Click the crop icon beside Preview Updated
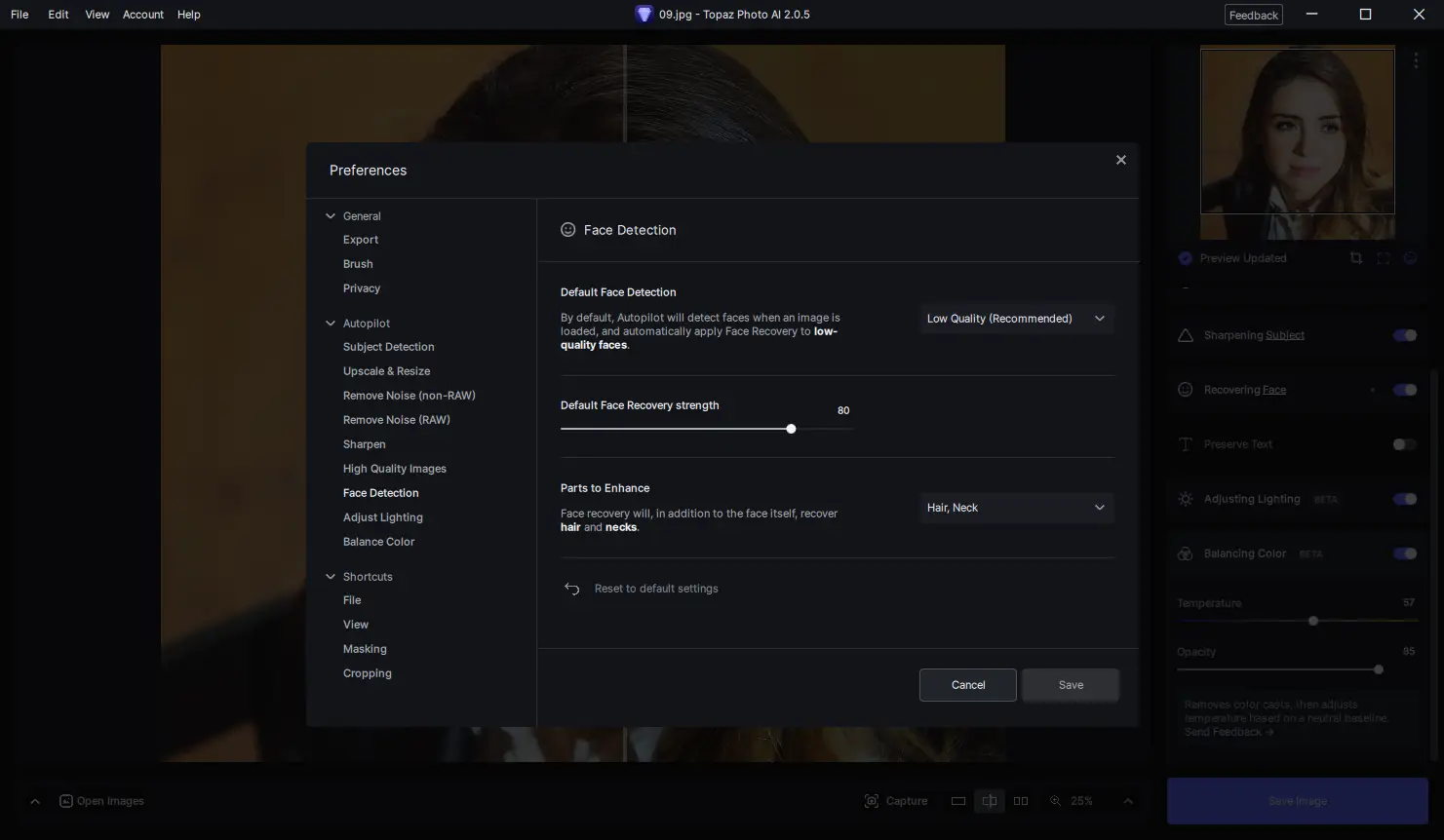Screen dimensions: 1444x840 pyautogui.click(x=1356, y=258)
